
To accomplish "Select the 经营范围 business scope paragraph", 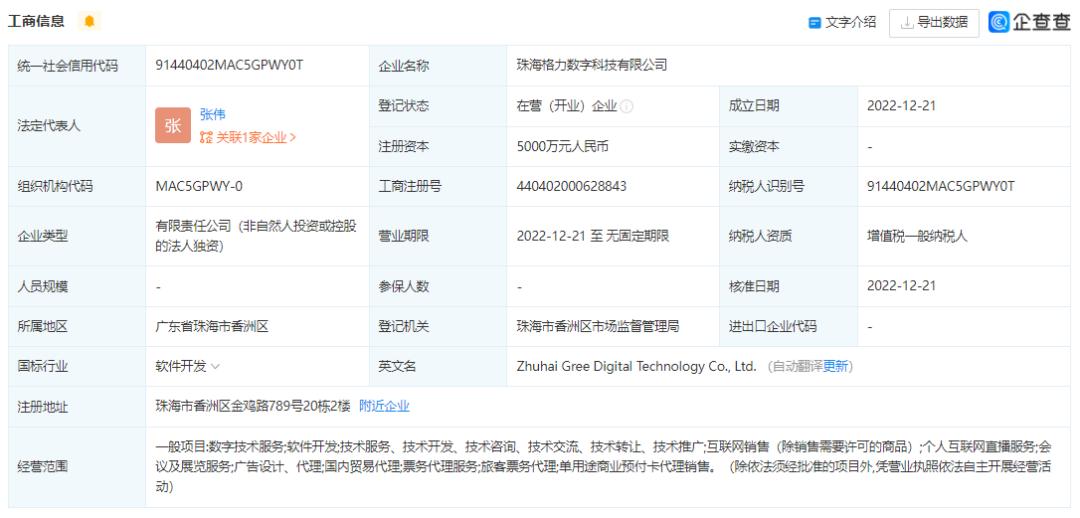I will pos(604,466).
